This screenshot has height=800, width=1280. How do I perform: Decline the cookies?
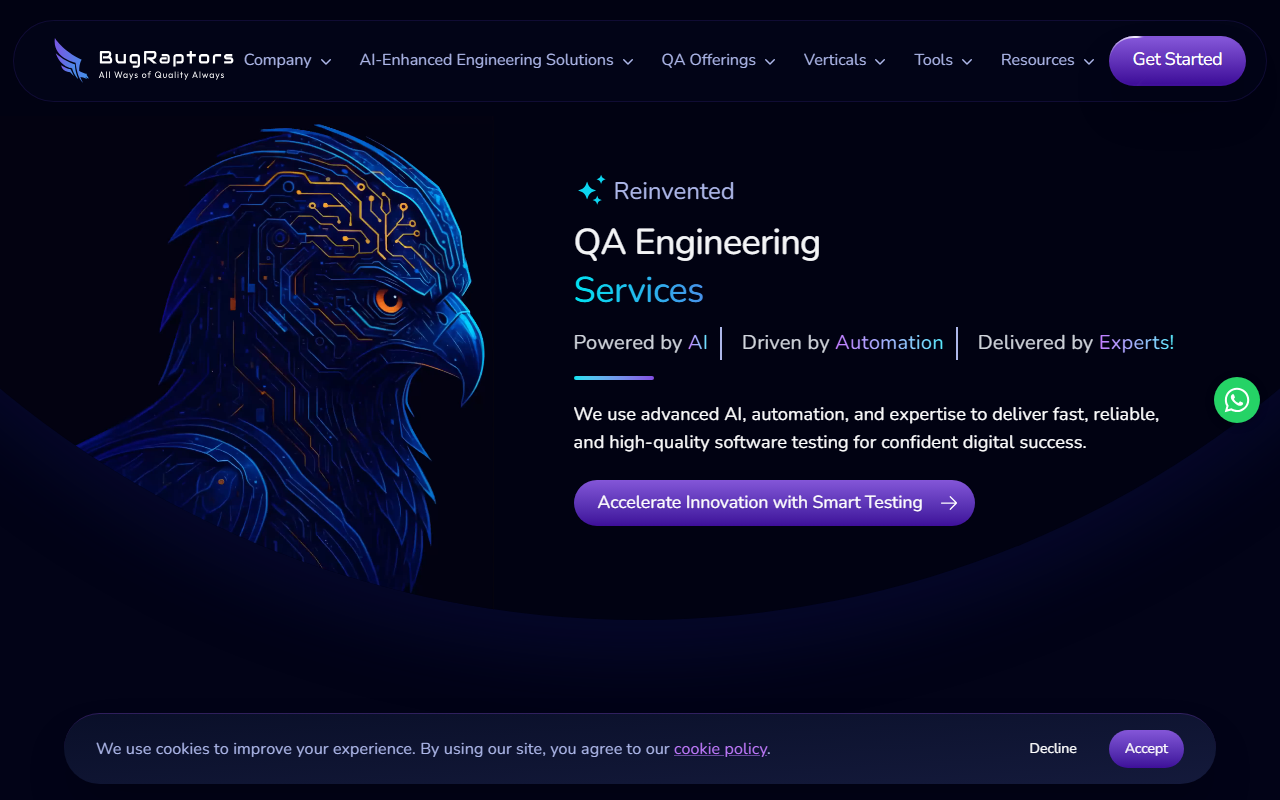pos(1053,748)
